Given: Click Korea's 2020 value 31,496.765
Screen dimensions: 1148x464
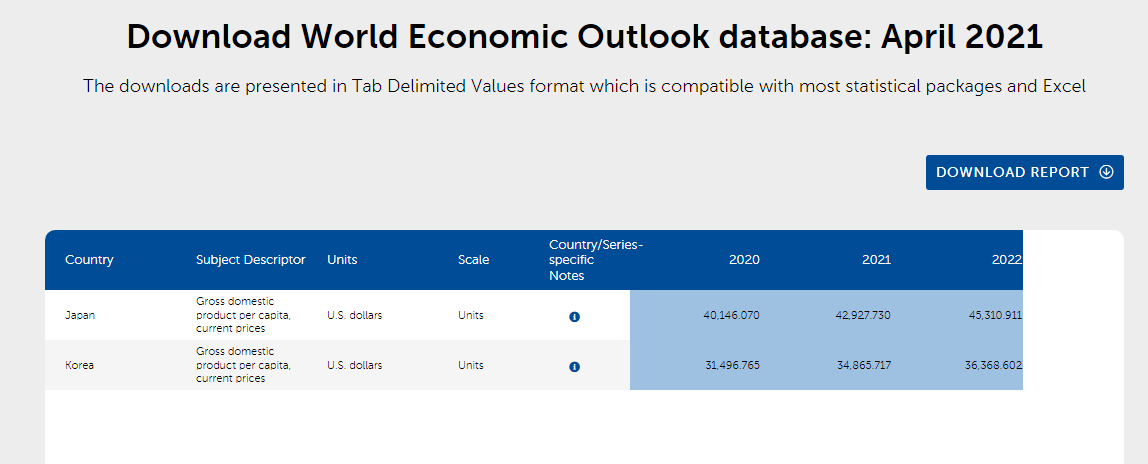Looking at the screenshot, I should tap(731, 365).
